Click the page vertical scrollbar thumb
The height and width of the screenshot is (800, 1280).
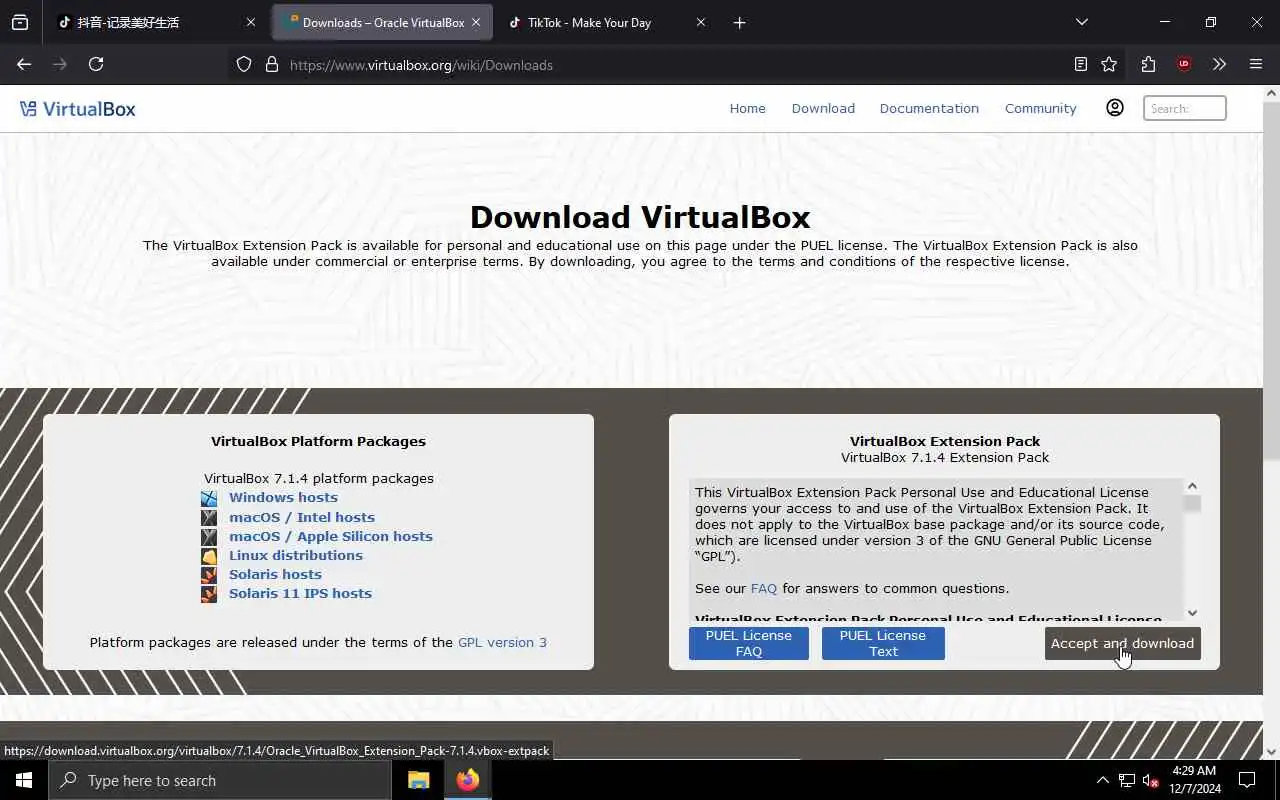coord(1271,280)
